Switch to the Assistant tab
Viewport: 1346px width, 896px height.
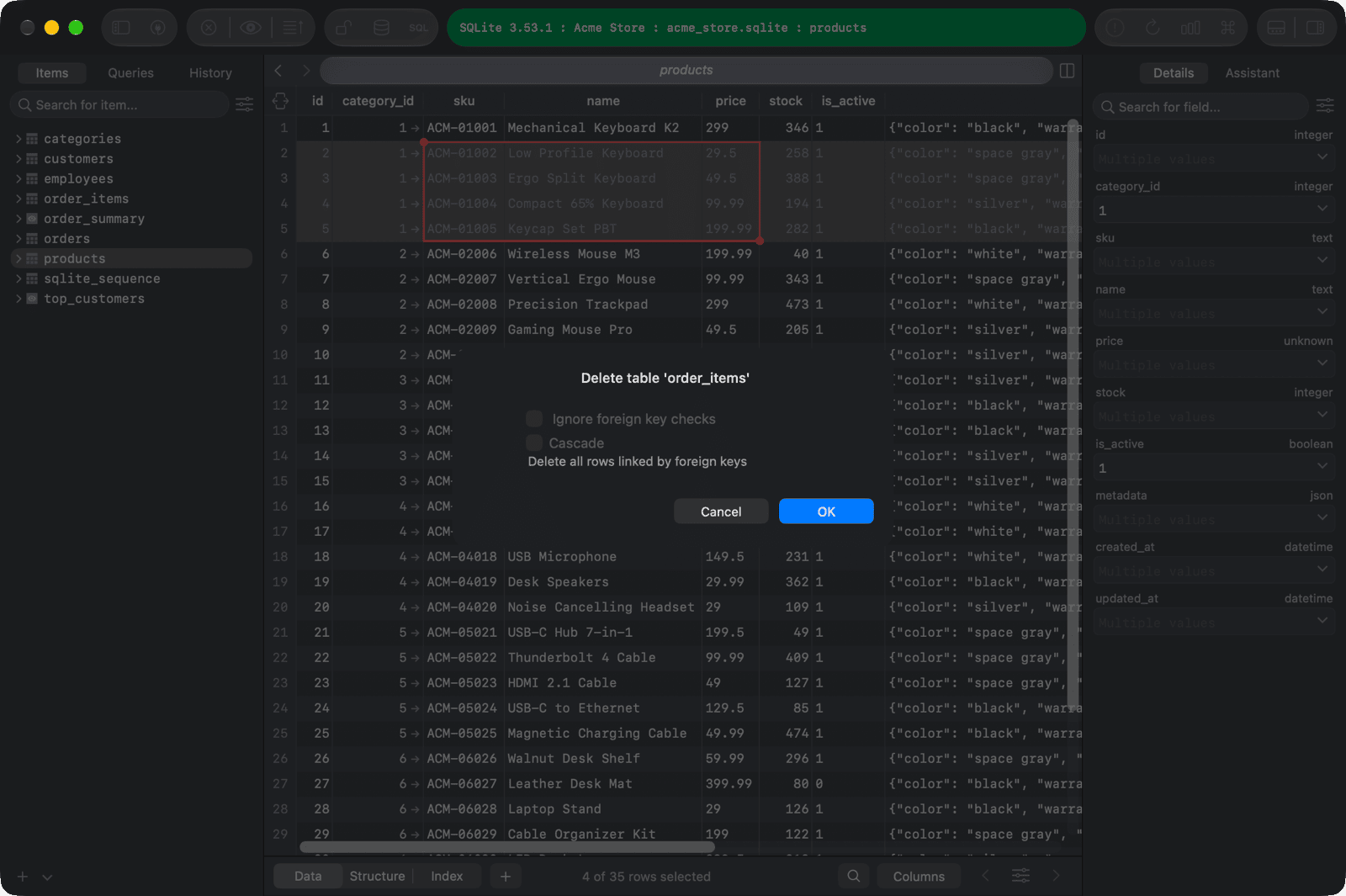[1252, 73]
